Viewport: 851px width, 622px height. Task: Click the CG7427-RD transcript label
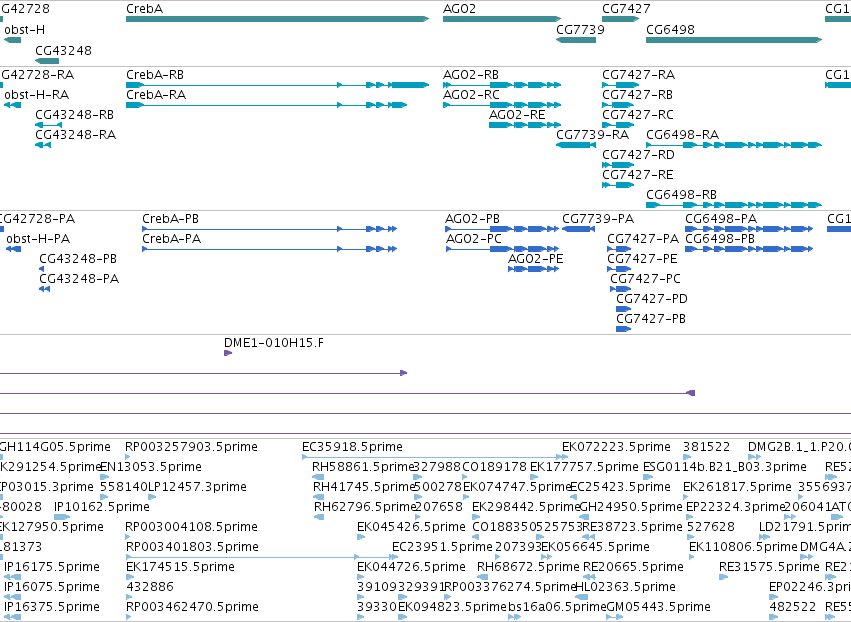(x=638, y=155)
